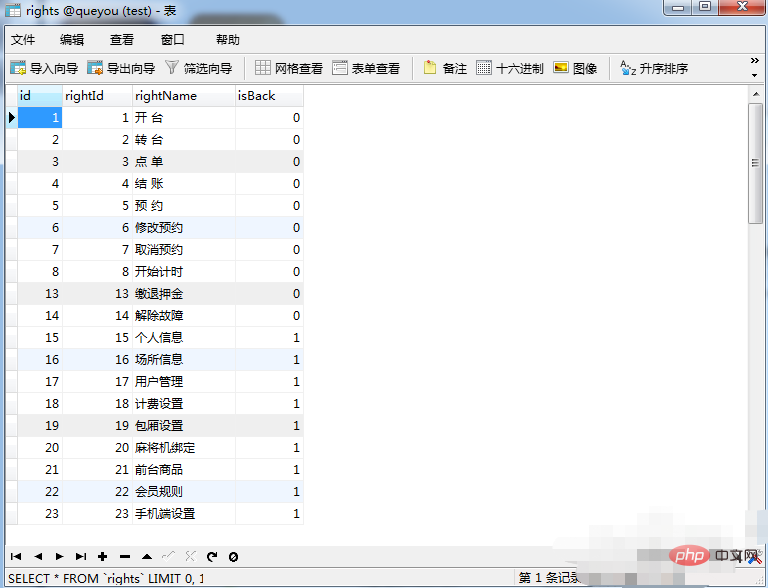The image size is (768, 588).
Task: Select the rightName cell 结 账
Action: click(x=184, y=184)
